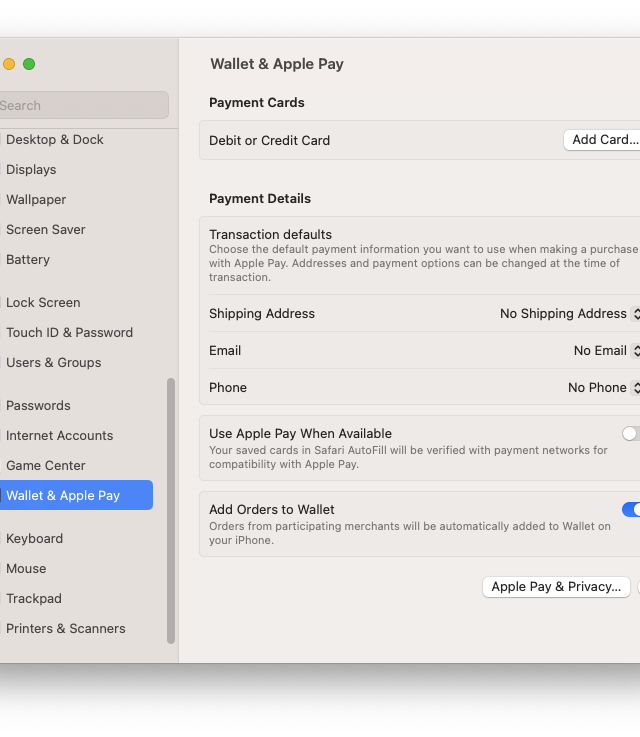This screenshot has height=737, width=640.
Task: Enable Use Apple Pay When Available
Action: (x=631, y=434)
